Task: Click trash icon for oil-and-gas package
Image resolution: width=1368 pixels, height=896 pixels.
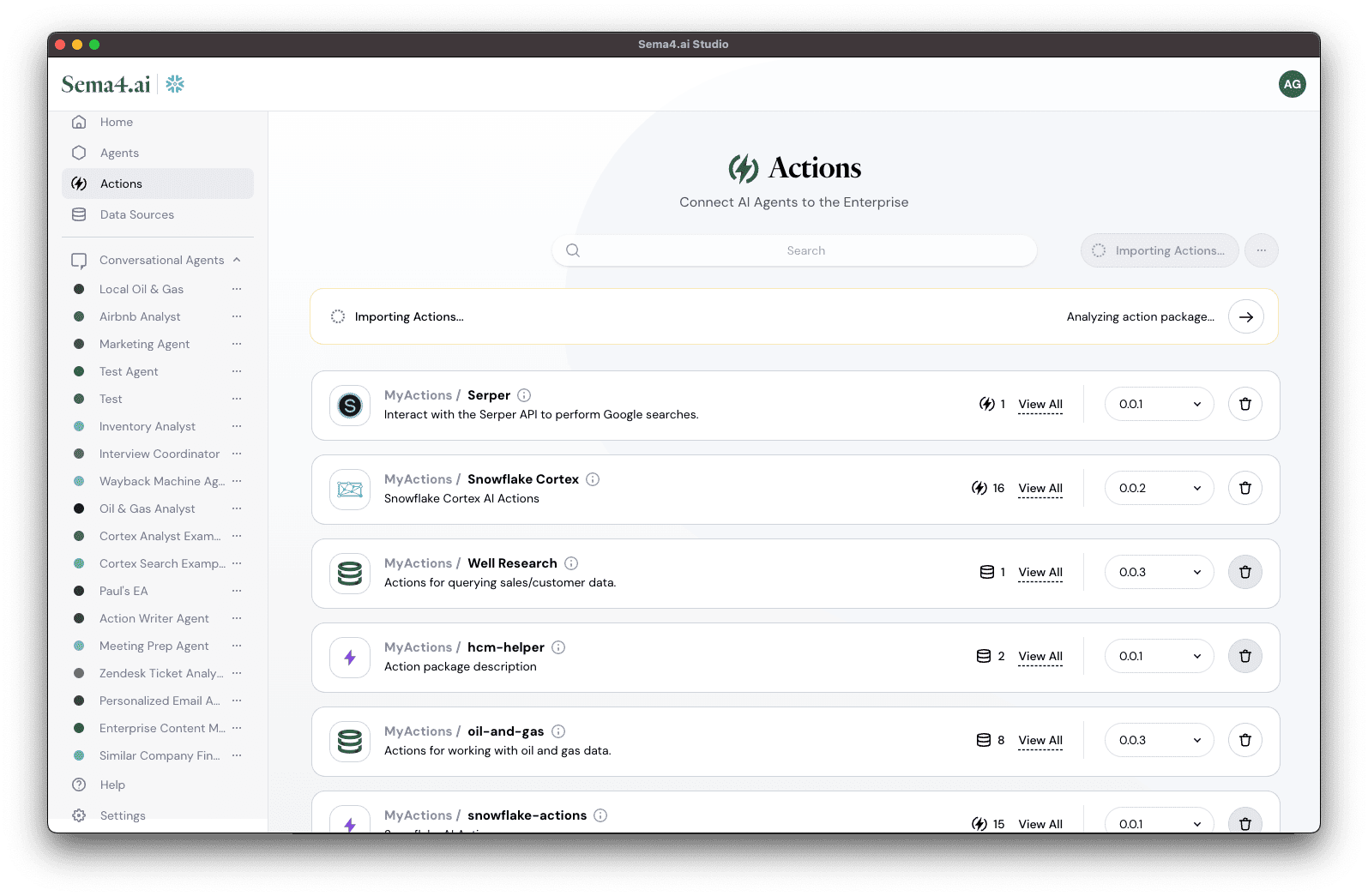Action: (1244, 740)
